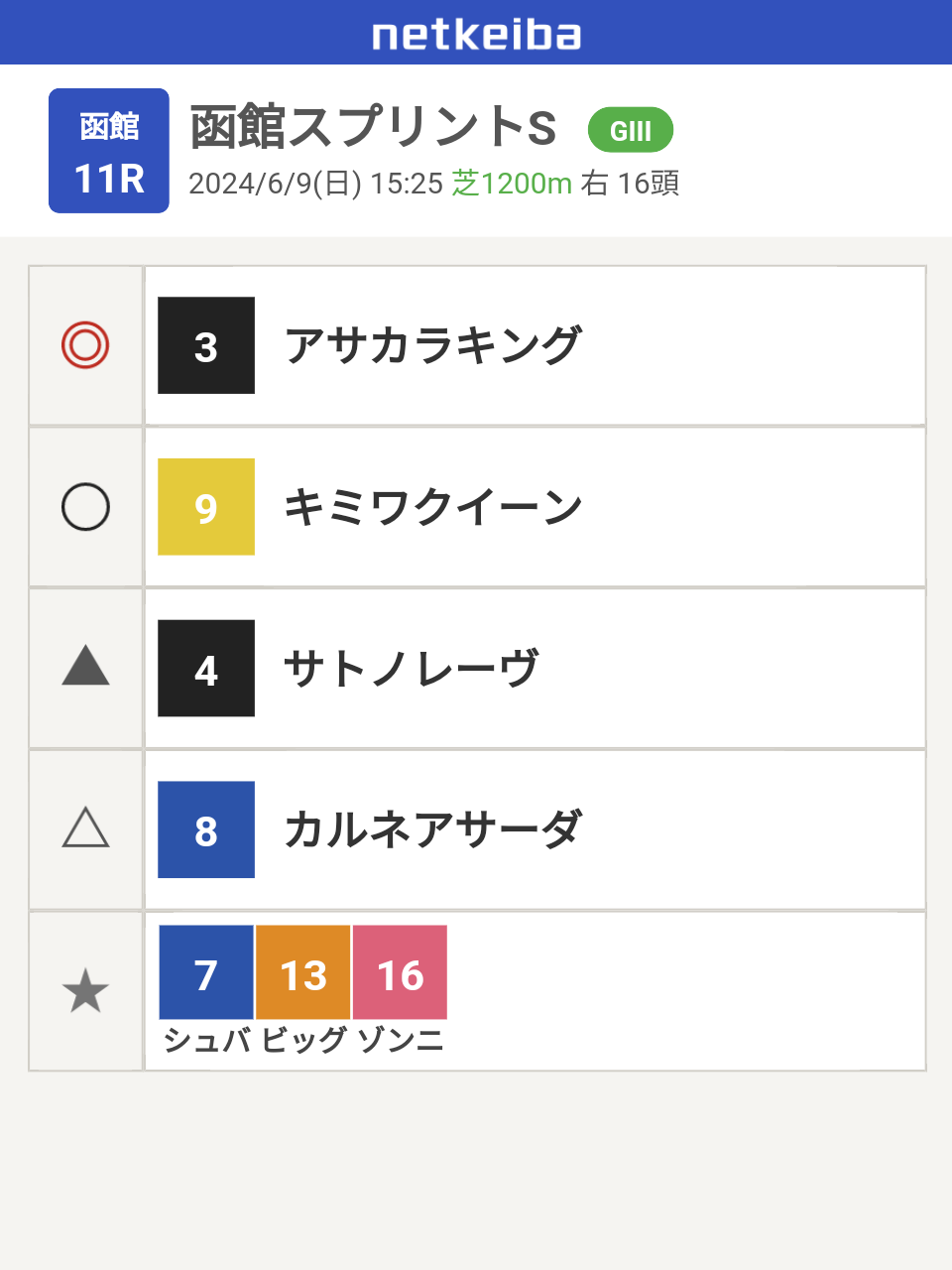Click the filled black triangle mark
This screenshot has height=1270, width=952.
(x=85, y=666)
